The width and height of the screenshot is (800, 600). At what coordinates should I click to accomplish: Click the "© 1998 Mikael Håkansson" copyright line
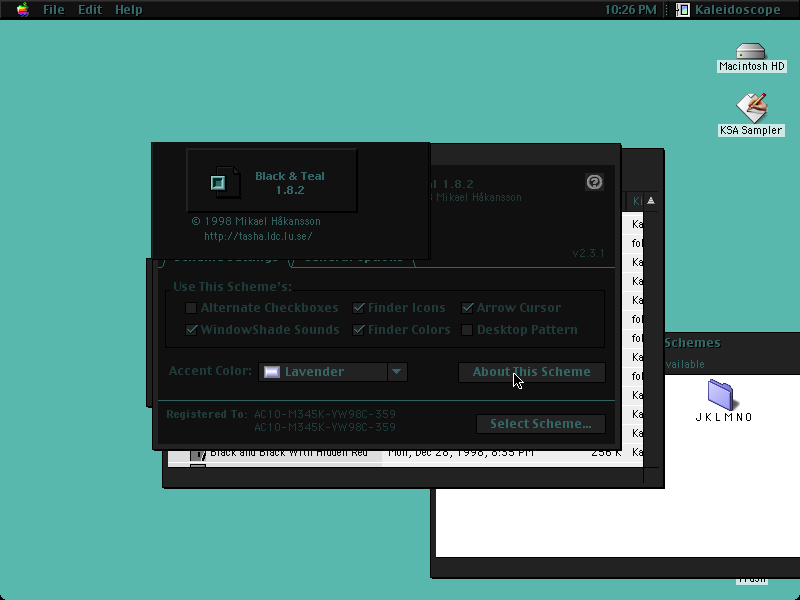coord(256,221)
